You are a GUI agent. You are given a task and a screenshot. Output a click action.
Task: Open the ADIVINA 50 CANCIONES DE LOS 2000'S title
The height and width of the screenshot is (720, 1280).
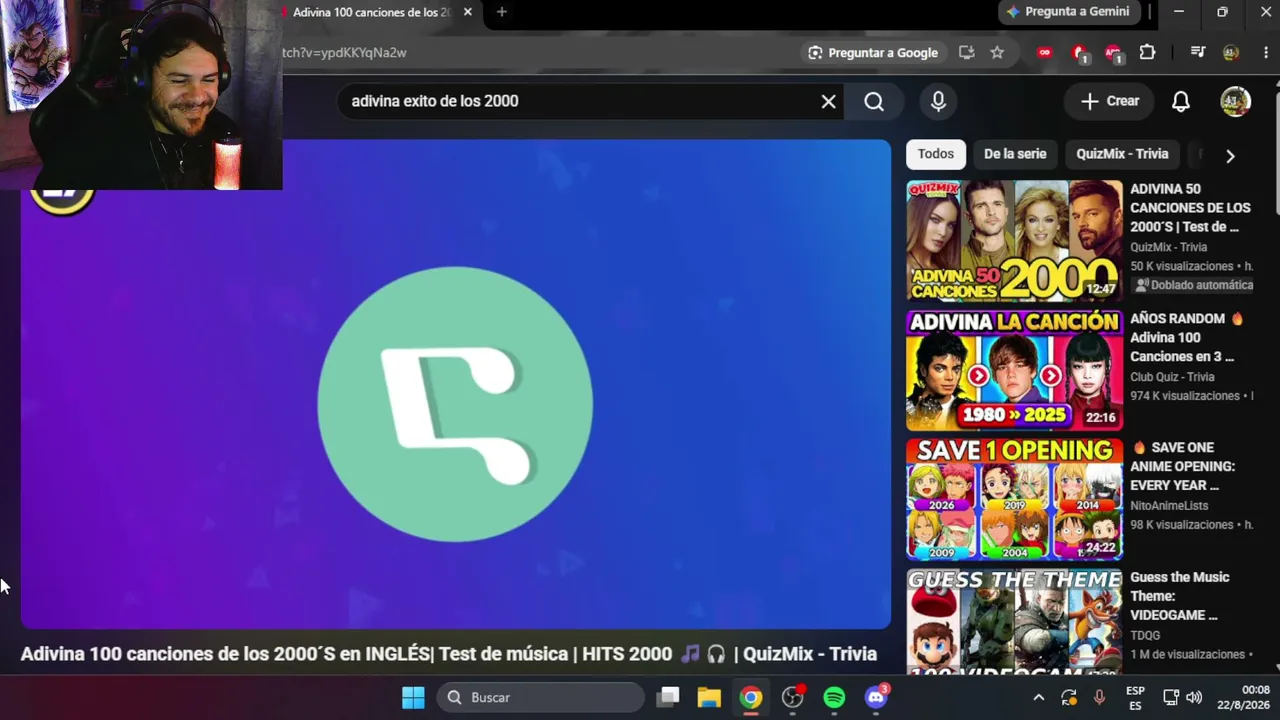(1190, 208)
